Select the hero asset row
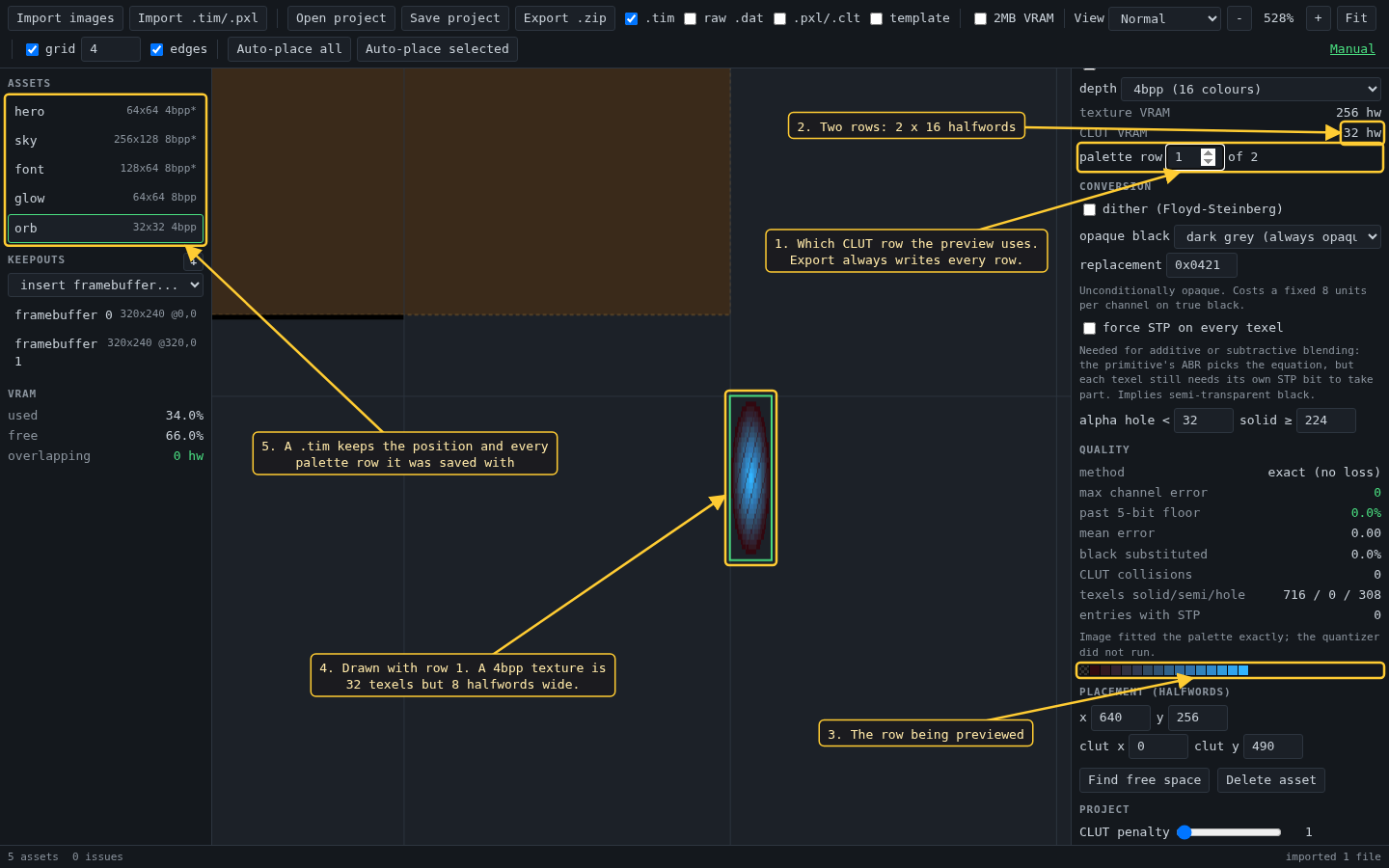 tap(105, 111)
